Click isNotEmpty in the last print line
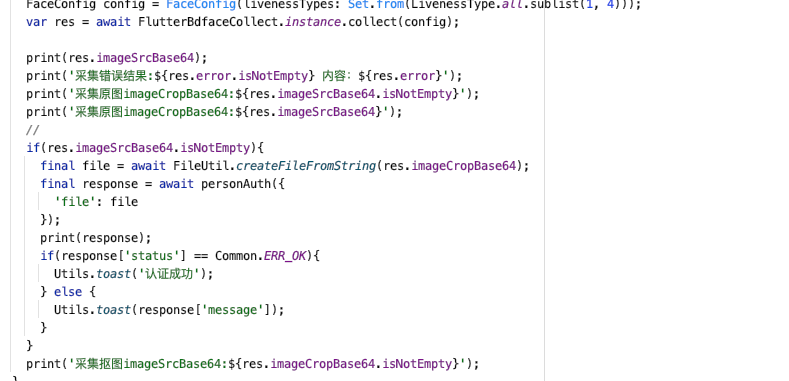 [x=417, y=364]
